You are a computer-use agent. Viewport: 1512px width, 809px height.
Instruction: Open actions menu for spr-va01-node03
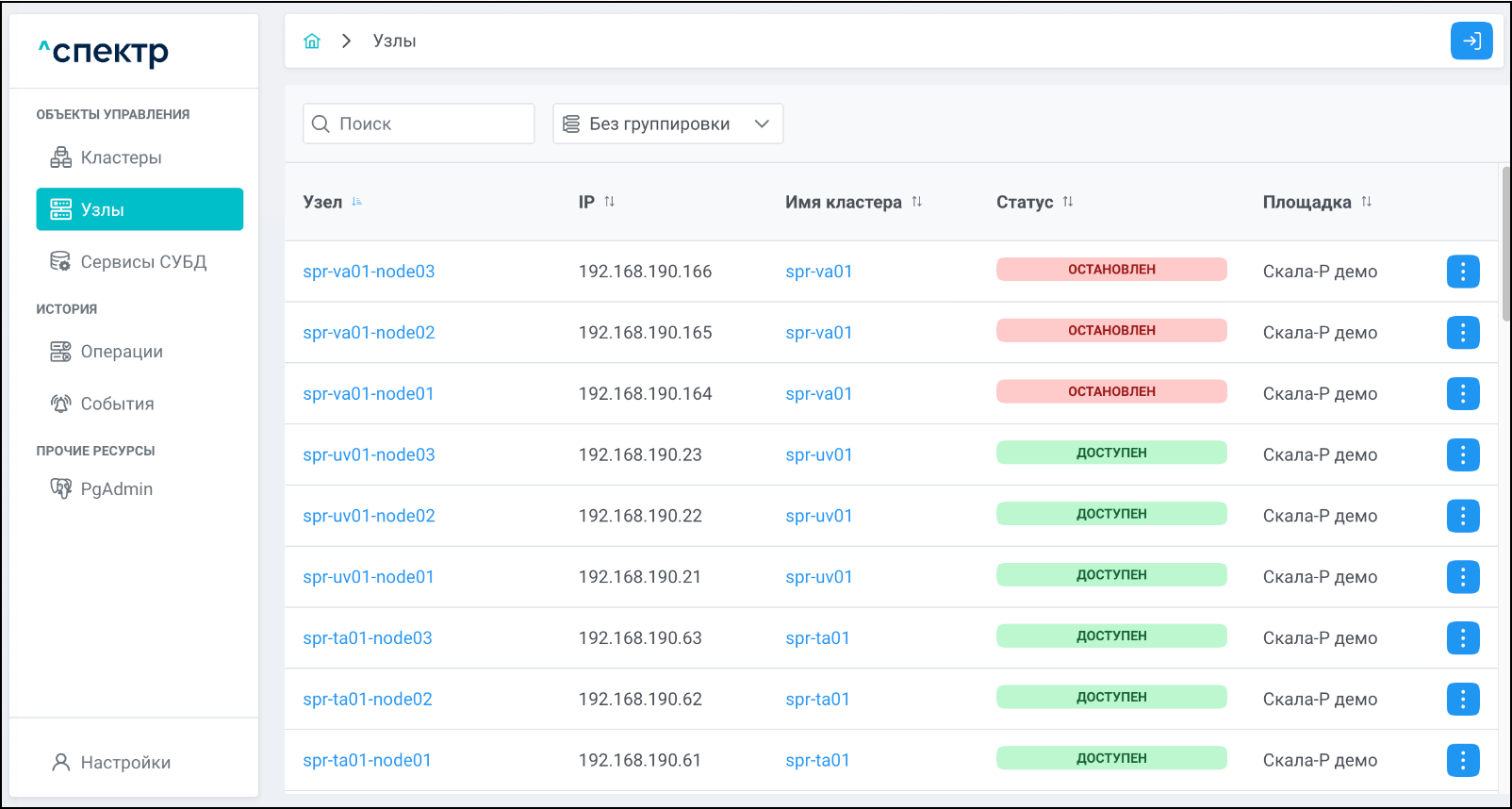(1462, 272)
